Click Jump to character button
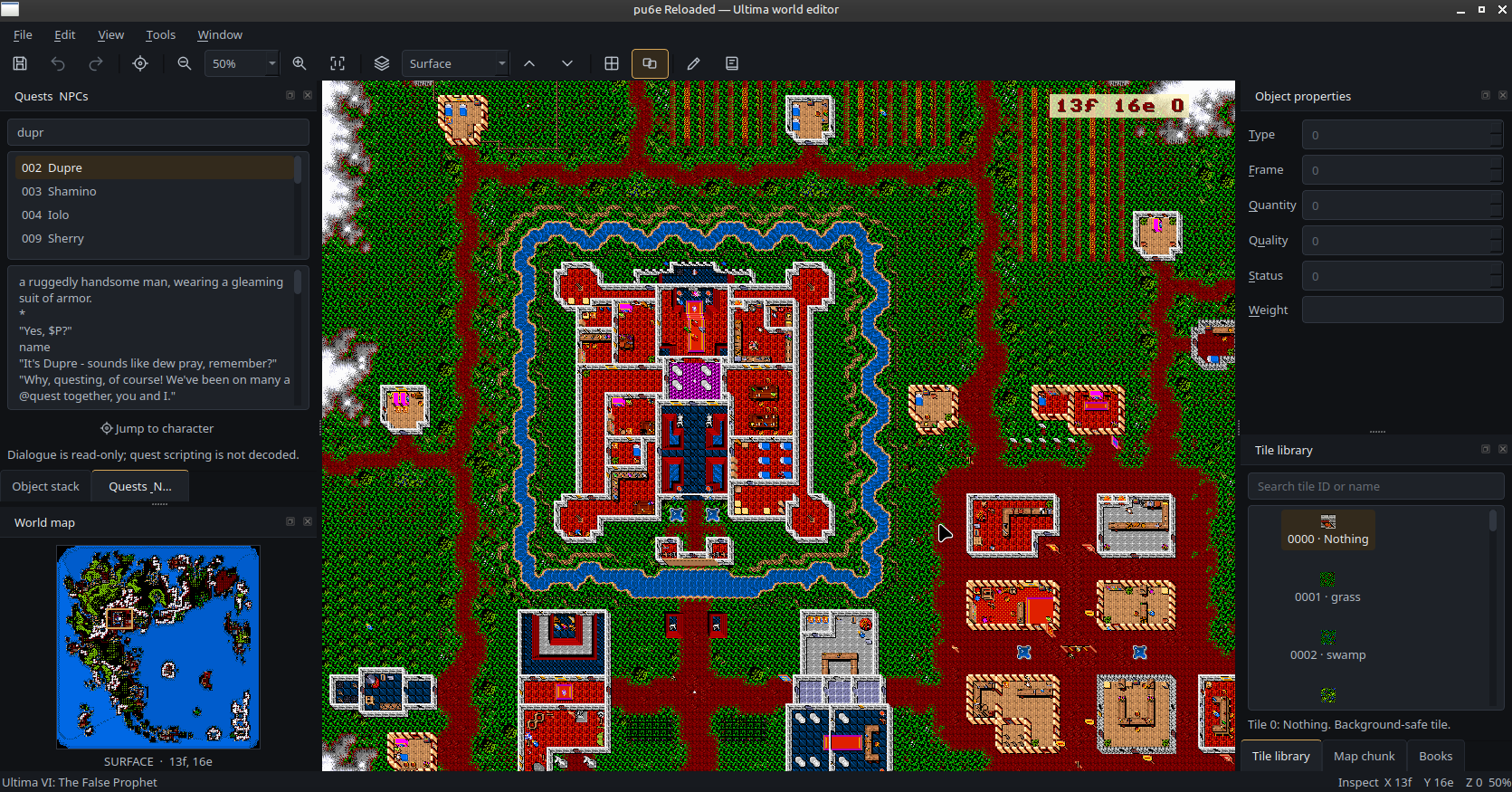Screen dimensions: 1512x792 pyautogui.click(x=158, y=428)
